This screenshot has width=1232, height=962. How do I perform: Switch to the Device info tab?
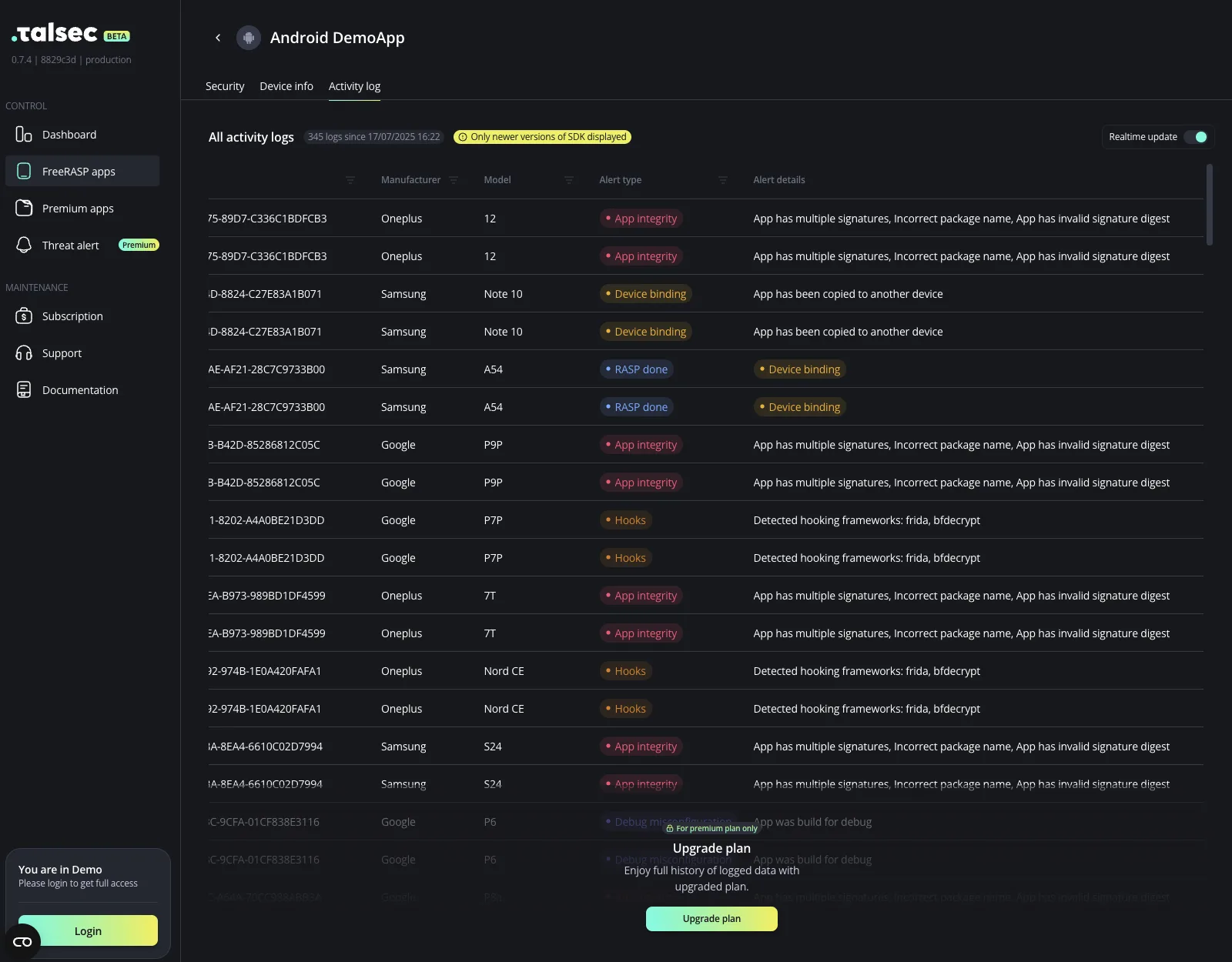286,86
